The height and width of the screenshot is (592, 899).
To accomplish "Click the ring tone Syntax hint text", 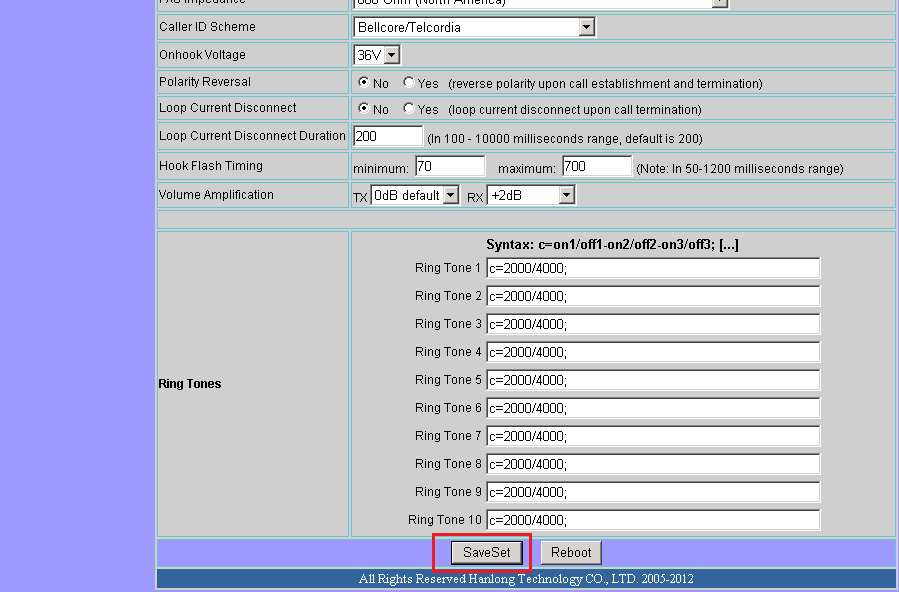I will pos(612,245).
